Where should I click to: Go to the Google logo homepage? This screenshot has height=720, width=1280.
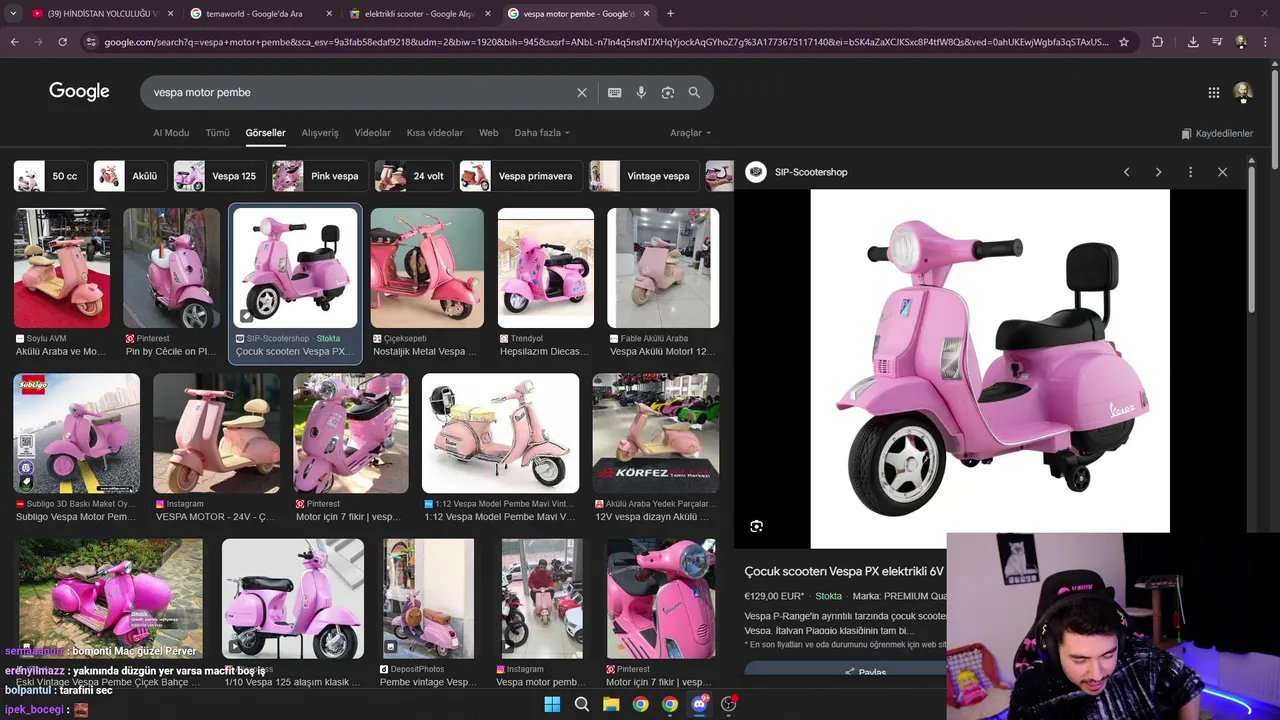tap(79, 92)
